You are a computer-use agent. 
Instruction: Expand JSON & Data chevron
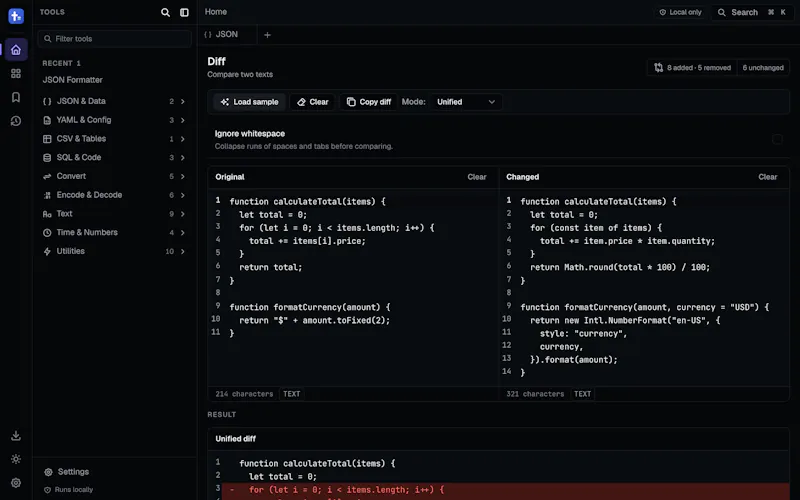(x=183, y=102)
